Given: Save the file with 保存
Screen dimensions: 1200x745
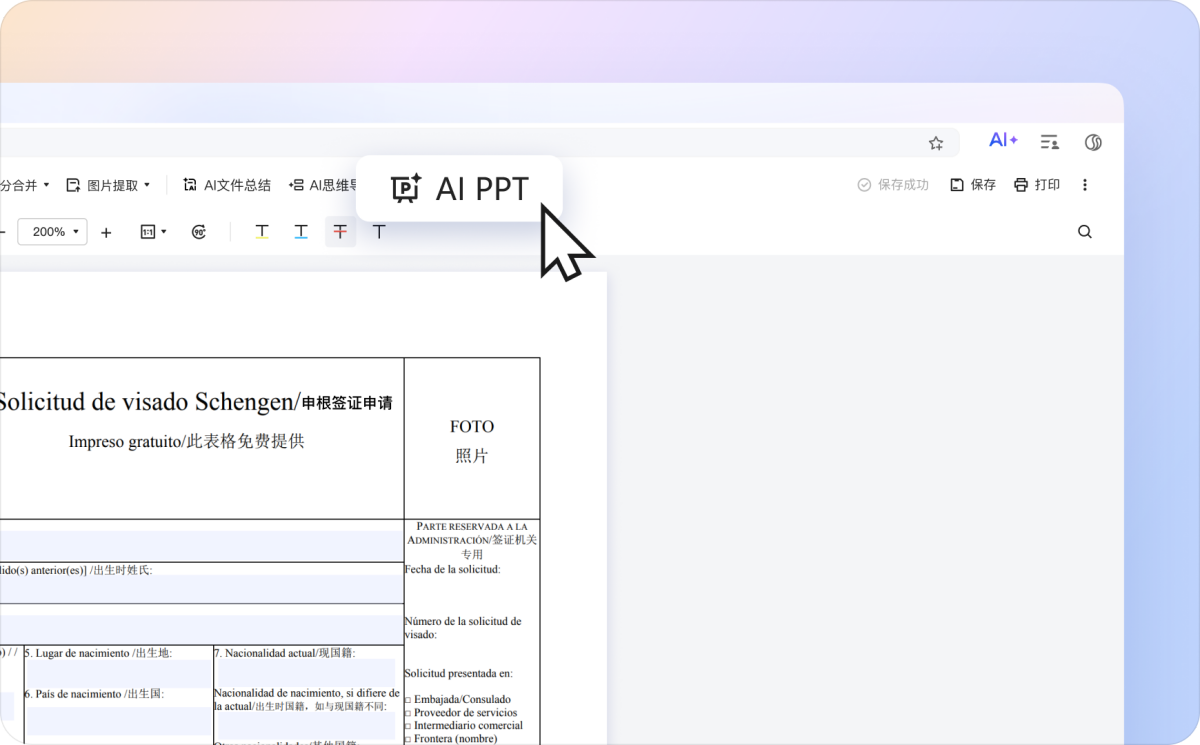Looking at the screenshot, I should 972,184.
